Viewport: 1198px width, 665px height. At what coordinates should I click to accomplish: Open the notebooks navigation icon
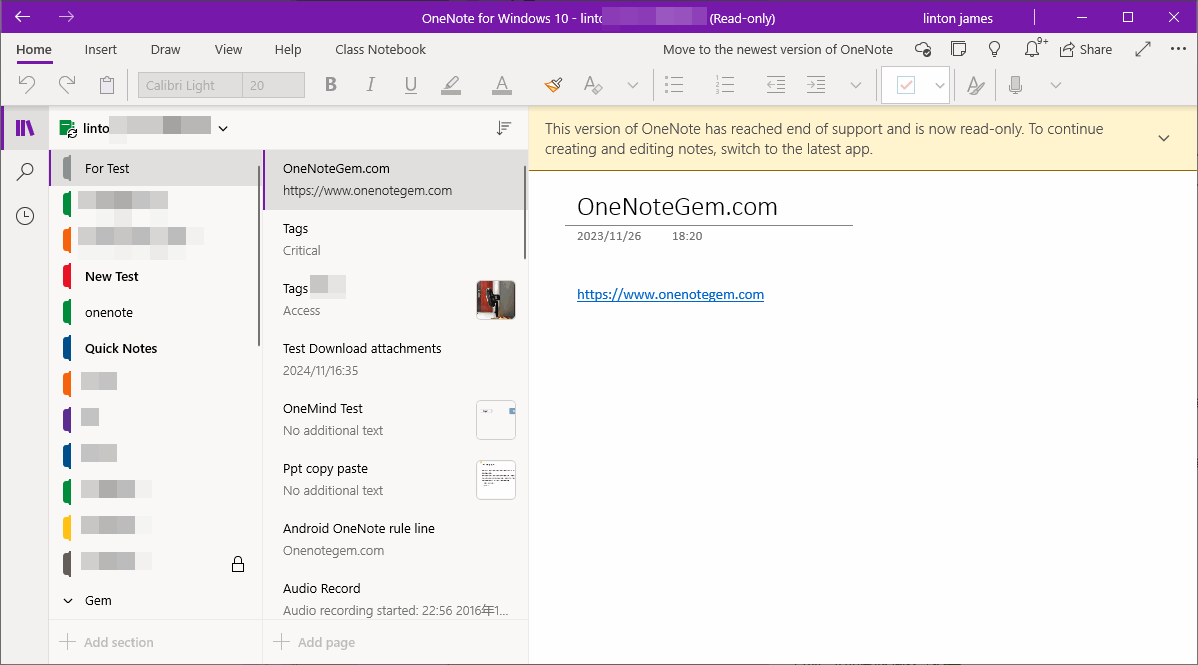pos(25,128)
